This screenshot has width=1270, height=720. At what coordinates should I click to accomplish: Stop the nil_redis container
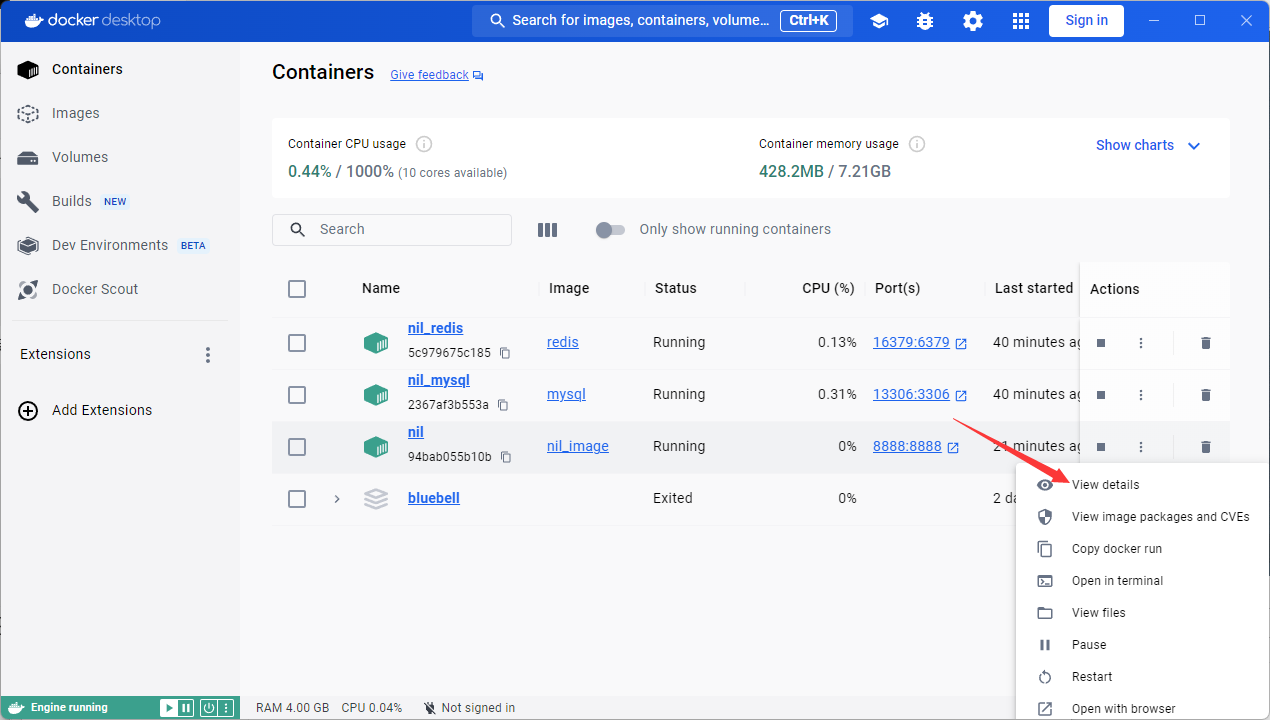click(1101, 343)
